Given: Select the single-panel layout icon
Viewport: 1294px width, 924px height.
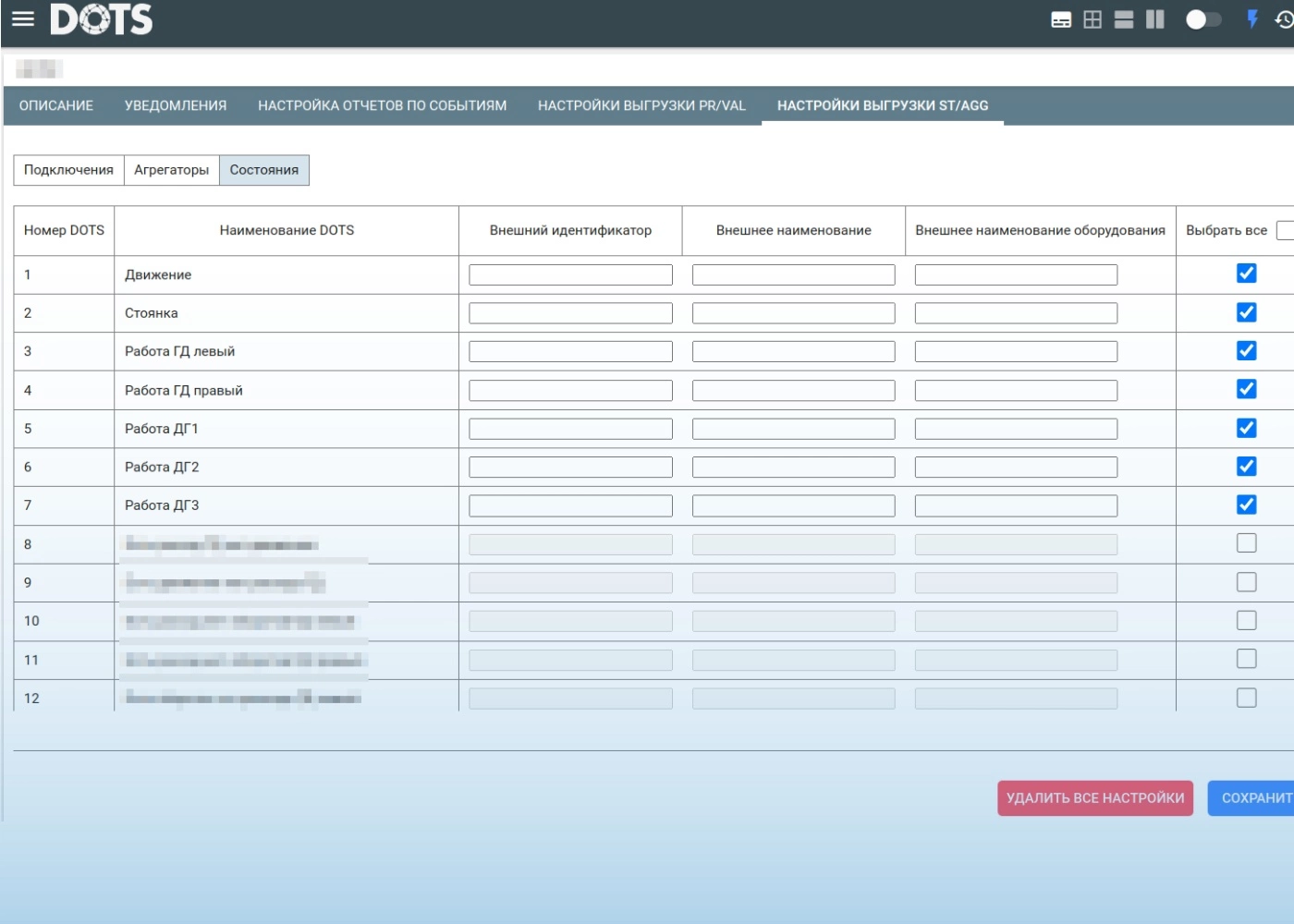Looking at the screenshot, I should click(x=1061, y=20).
